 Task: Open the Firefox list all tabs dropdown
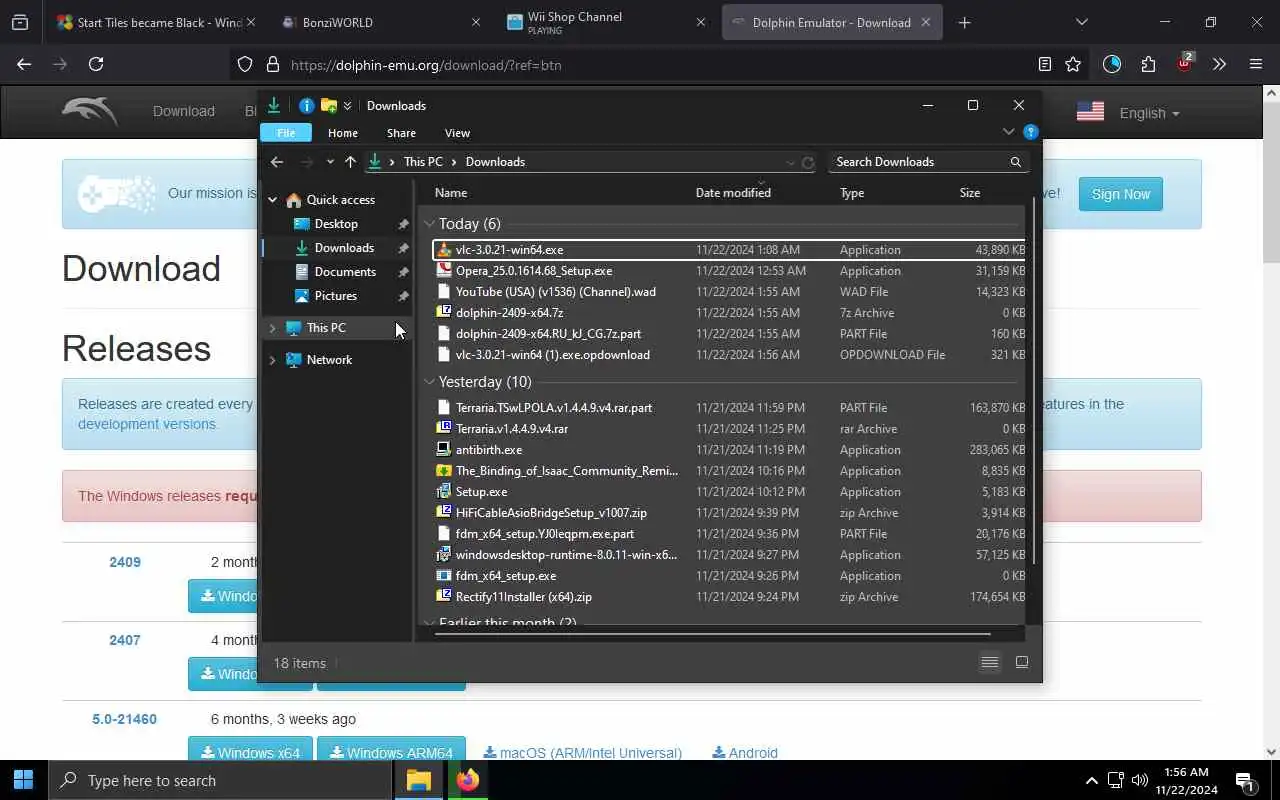point(1081,22)
